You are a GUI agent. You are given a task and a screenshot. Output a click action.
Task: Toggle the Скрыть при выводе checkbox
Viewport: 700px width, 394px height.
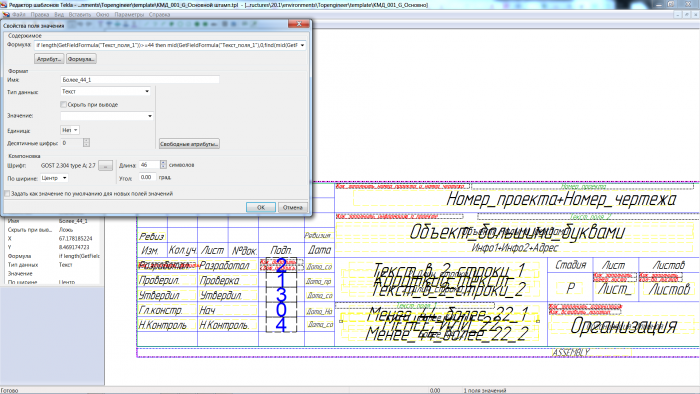(63, 104)
